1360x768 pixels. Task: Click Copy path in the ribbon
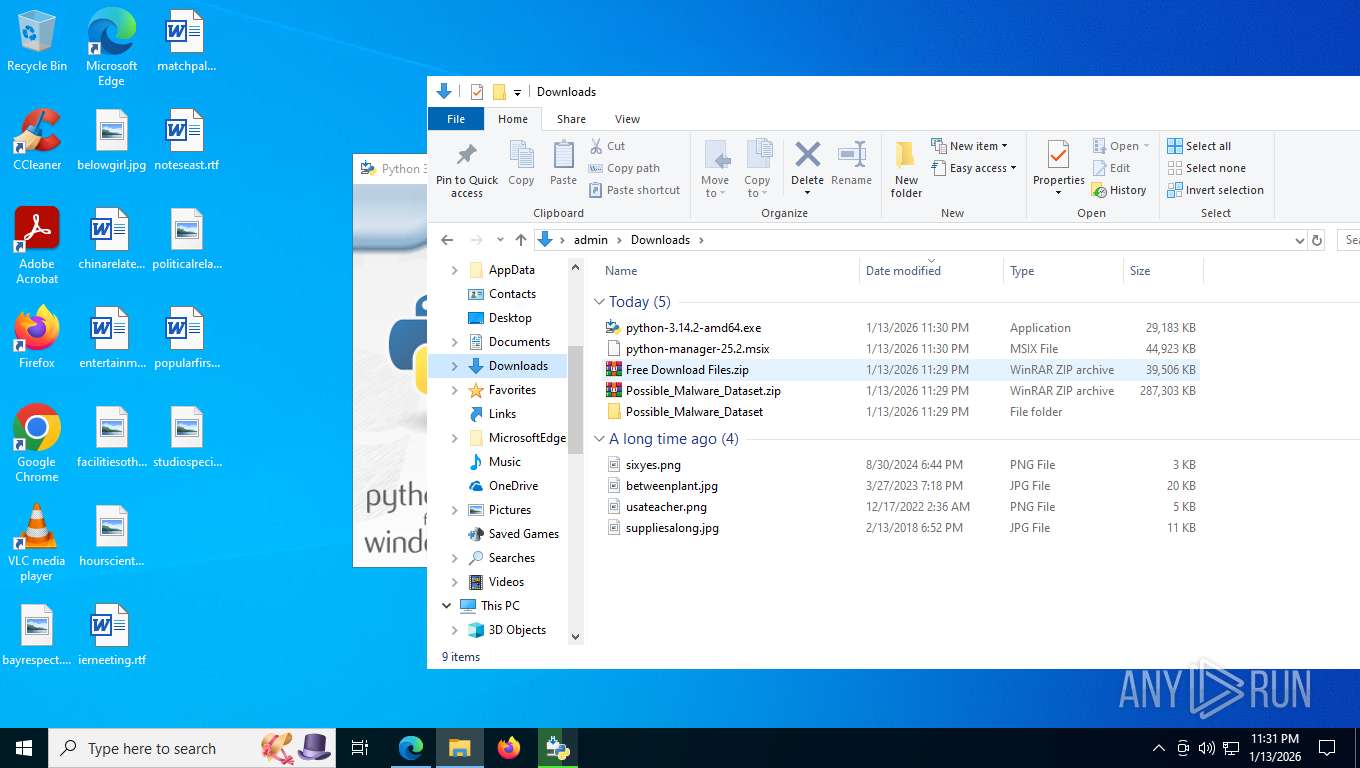(x=624, y=168)
